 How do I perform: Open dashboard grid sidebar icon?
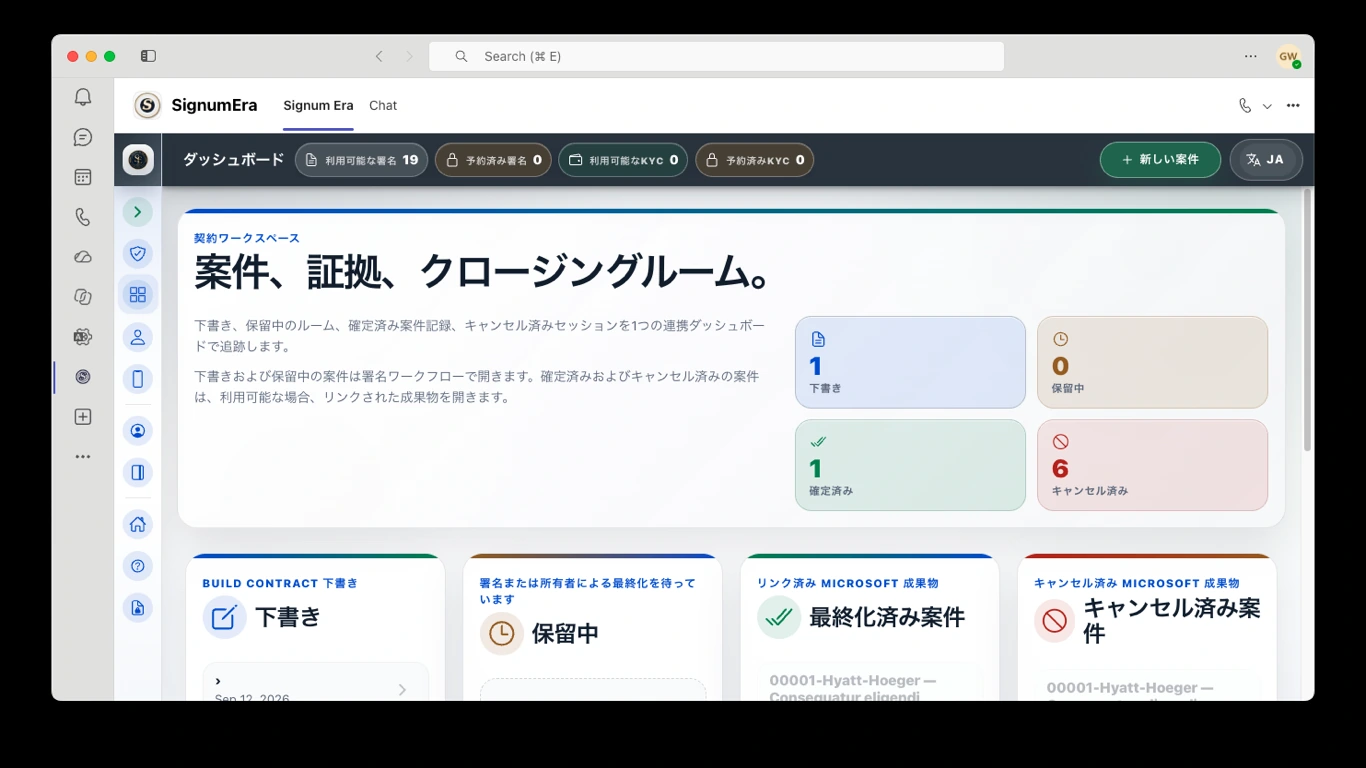pyautogui.click(x=138, y=295)
